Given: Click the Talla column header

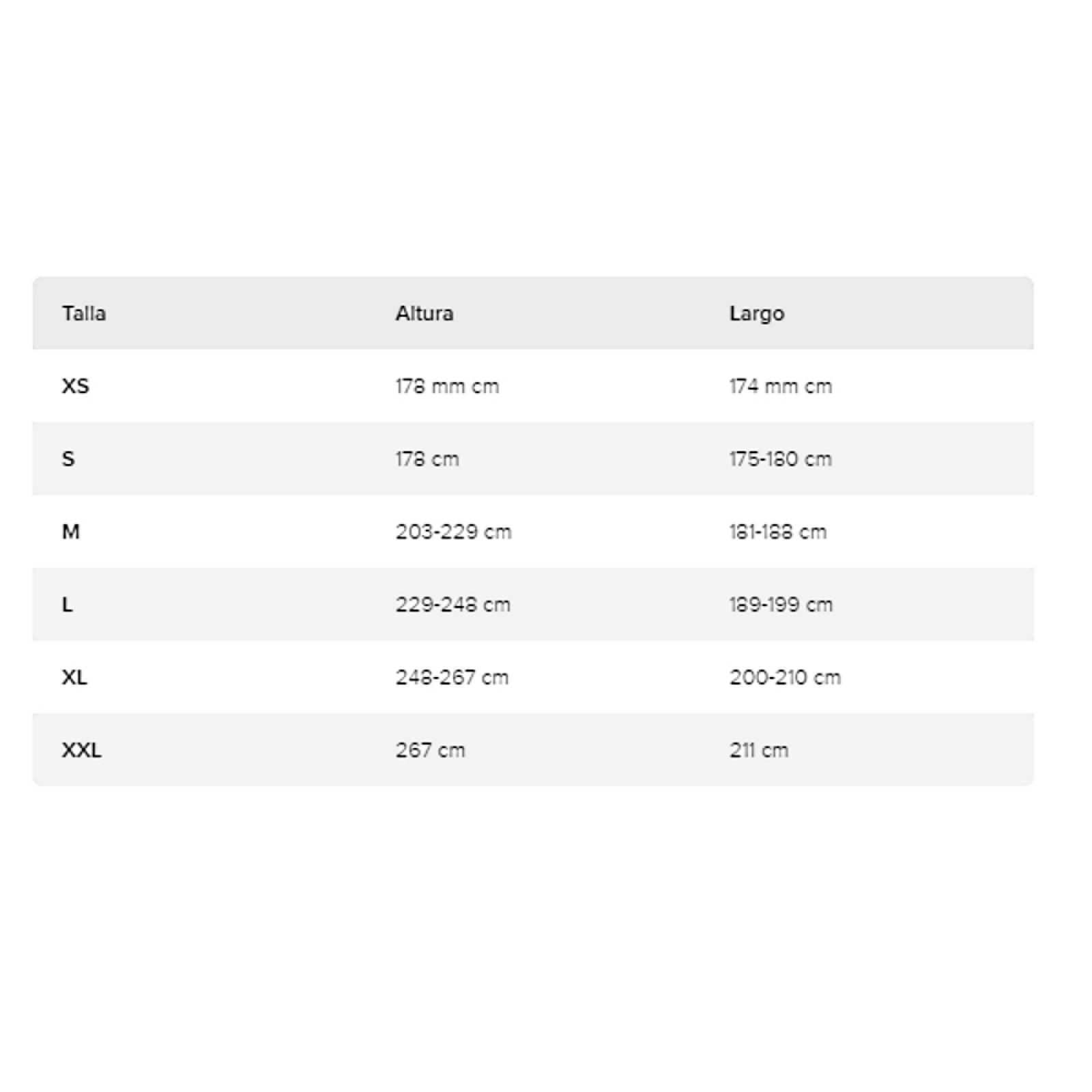Looking at the screenshot, I should click(84, 313).
